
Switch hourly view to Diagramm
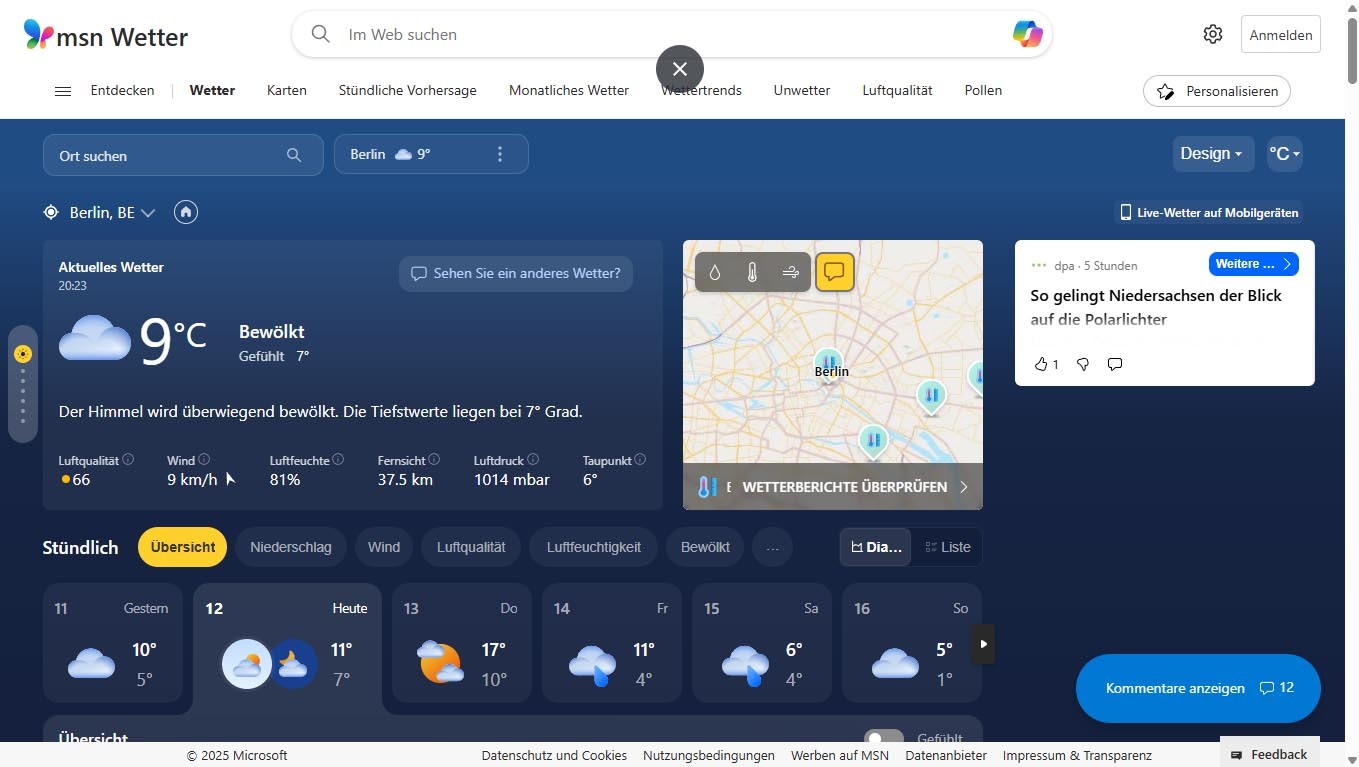coord(875,547)
